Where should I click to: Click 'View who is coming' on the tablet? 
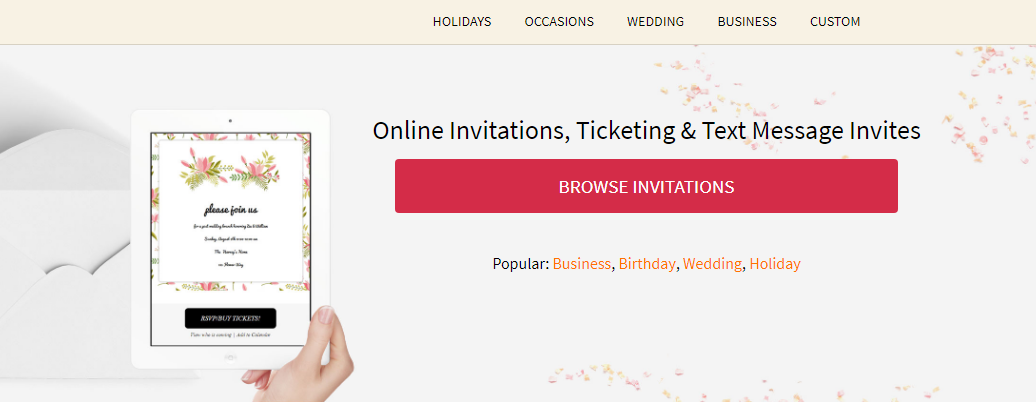pyautogui.click(x=211, y=335)
